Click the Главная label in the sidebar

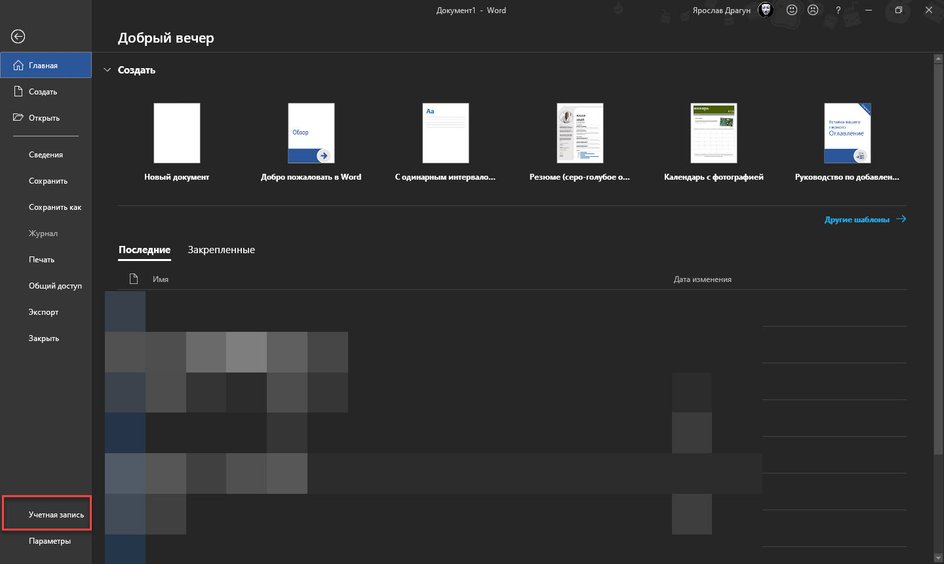pyautogui.click(x=43, y=65)
